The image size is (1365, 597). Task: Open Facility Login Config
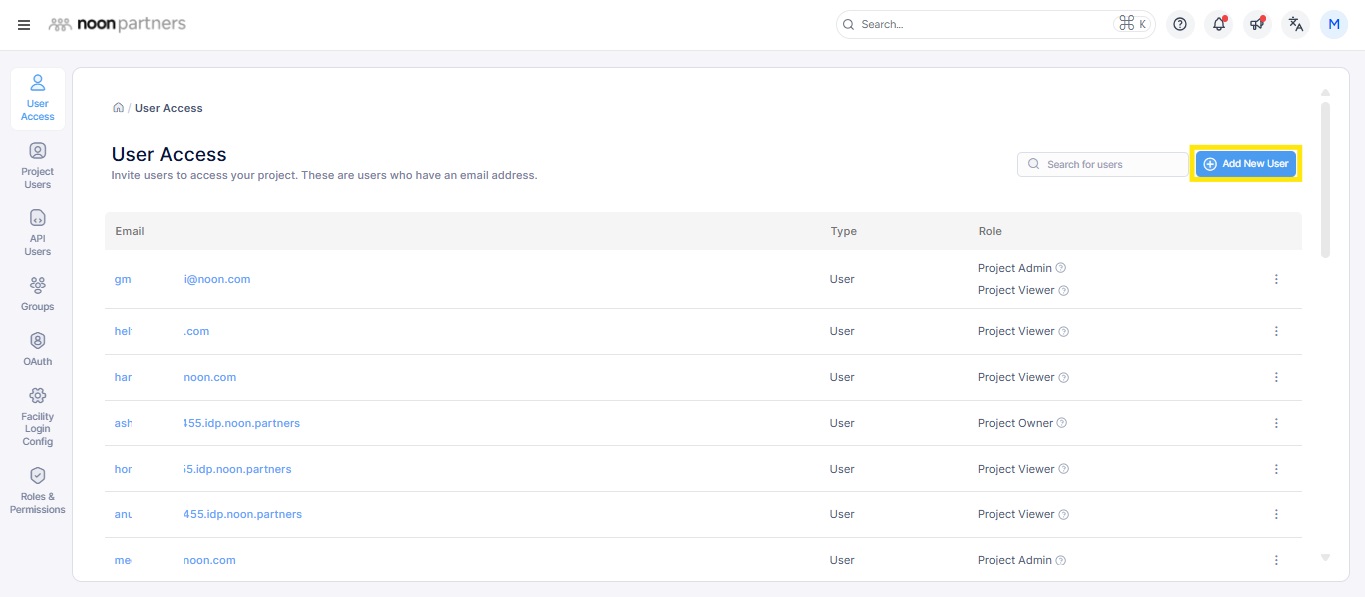(38, 416)
